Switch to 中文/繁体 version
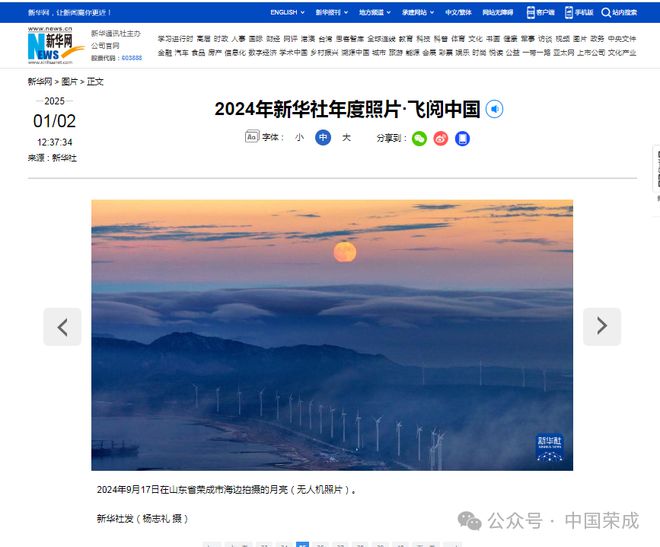 click(x=458, y=12)
